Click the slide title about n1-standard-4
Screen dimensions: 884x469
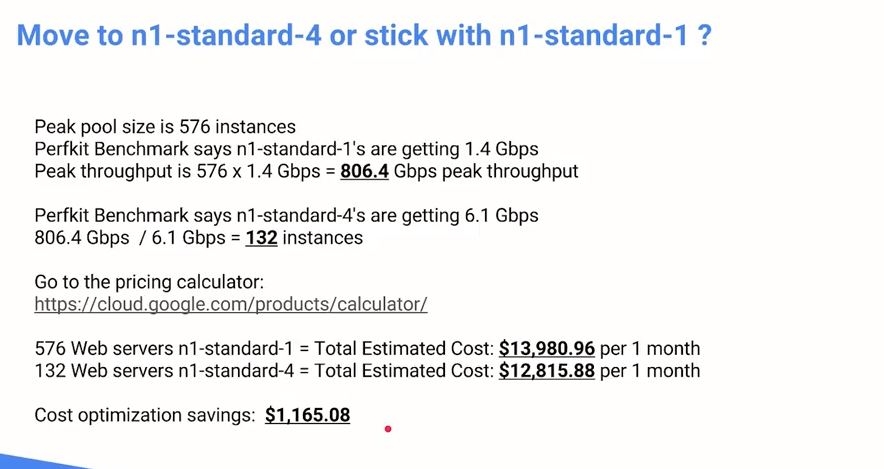click(x=364, y=35)
